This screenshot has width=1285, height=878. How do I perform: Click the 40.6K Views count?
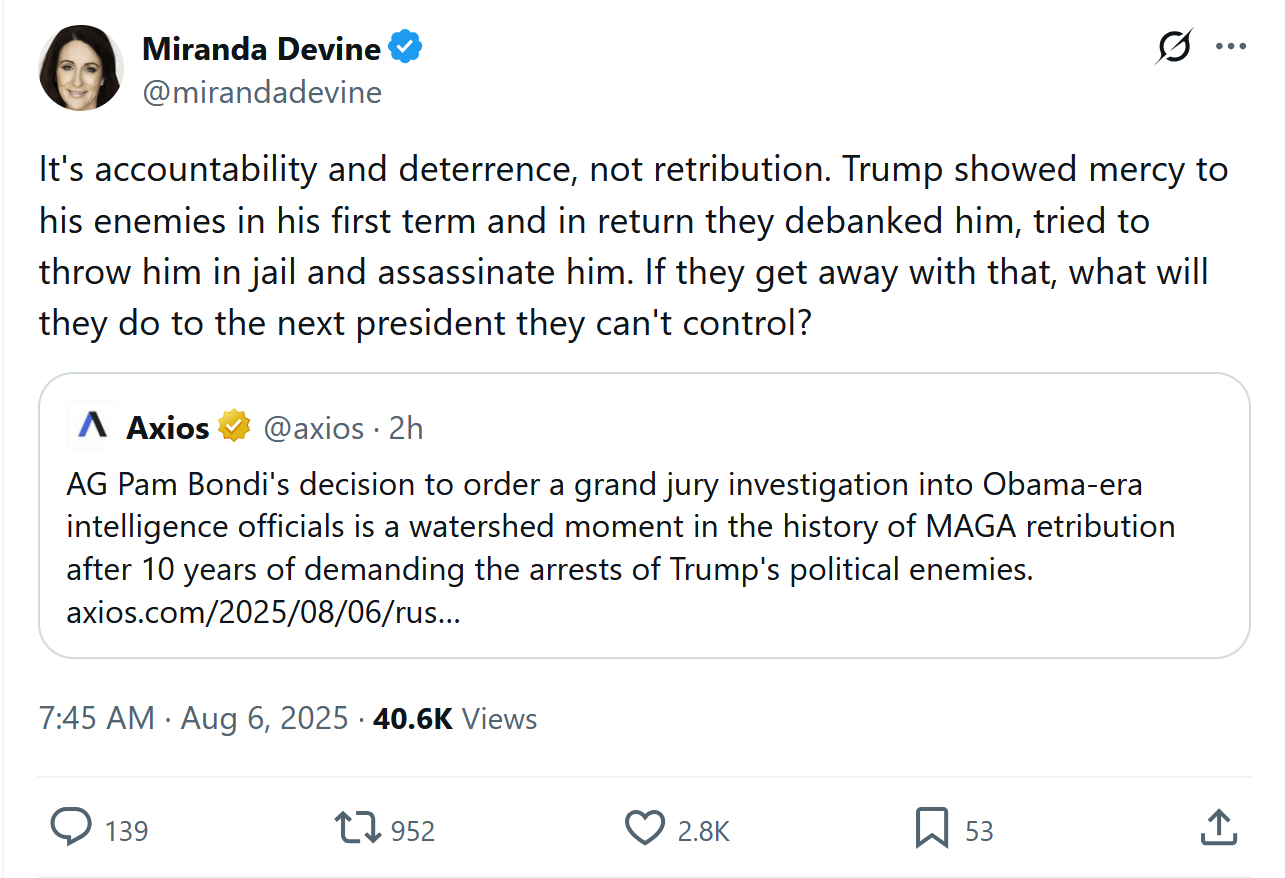(x=455, y=718)
